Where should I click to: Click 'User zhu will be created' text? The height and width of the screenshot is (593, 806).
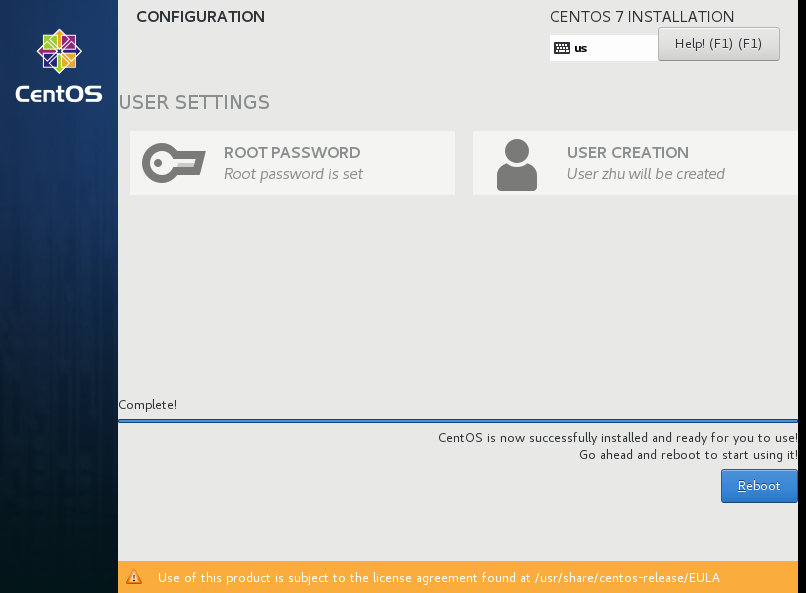pyautogui.click(x=646, y=174)
